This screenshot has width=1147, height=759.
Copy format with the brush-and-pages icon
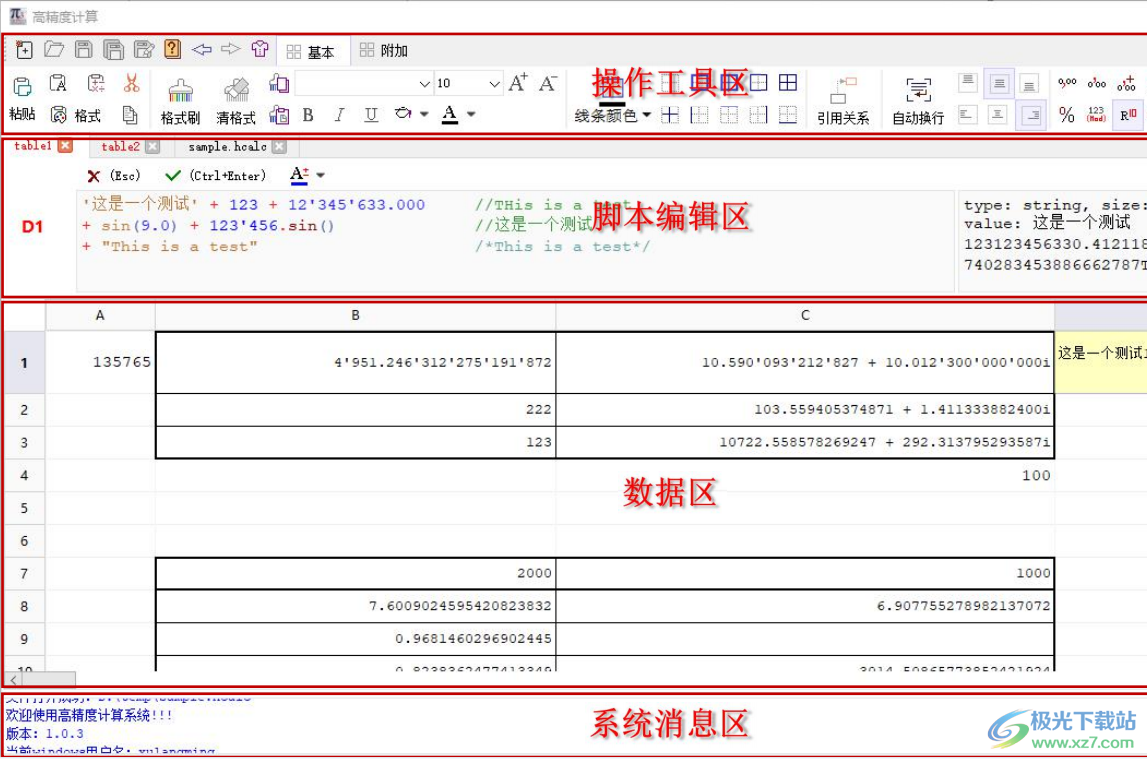click(279, 83)
